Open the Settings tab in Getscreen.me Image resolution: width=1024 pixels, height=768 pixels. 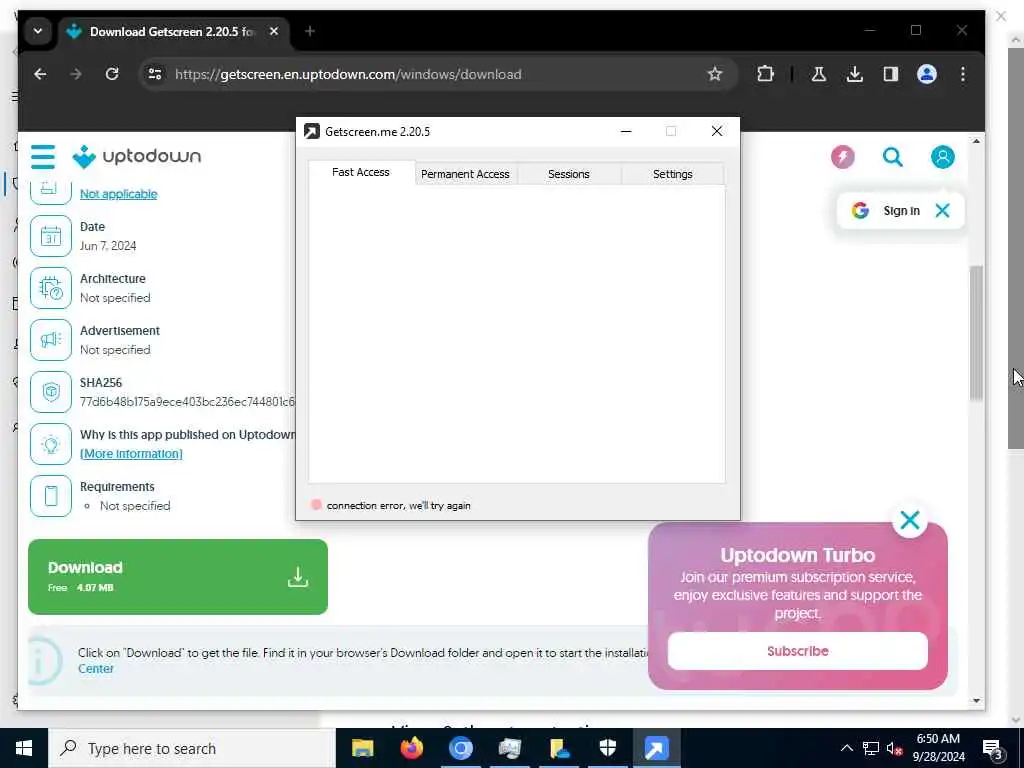coord(673,174)
